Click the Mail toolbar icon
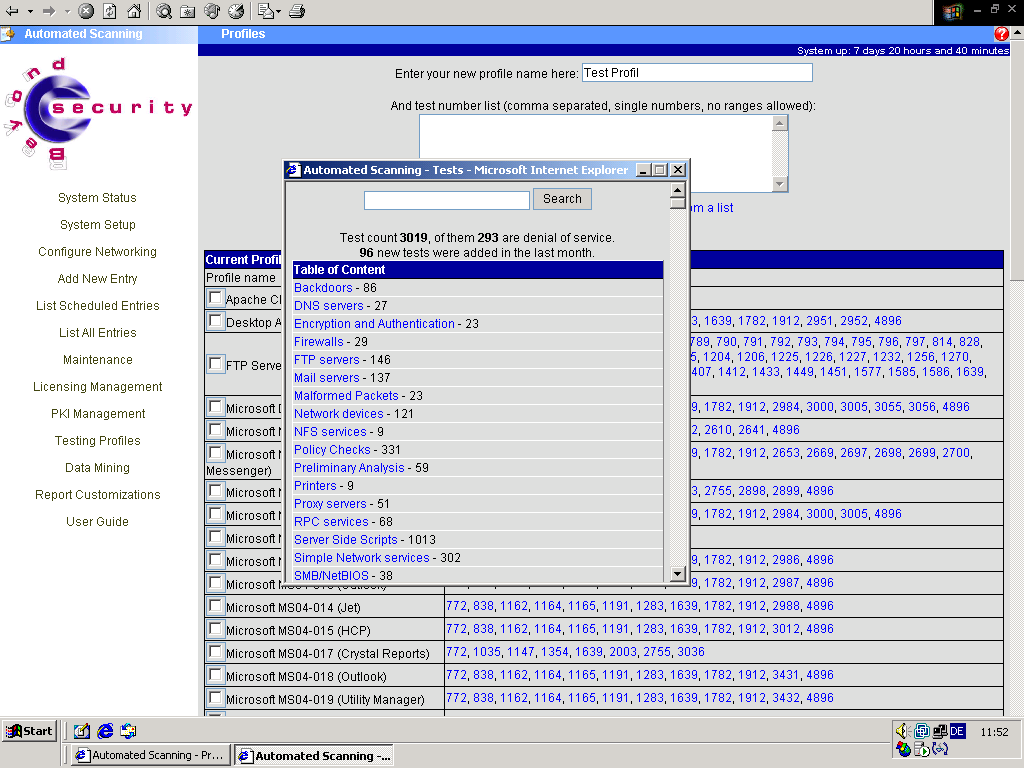Screen dimensions: 1024x768 click(266, 11)
